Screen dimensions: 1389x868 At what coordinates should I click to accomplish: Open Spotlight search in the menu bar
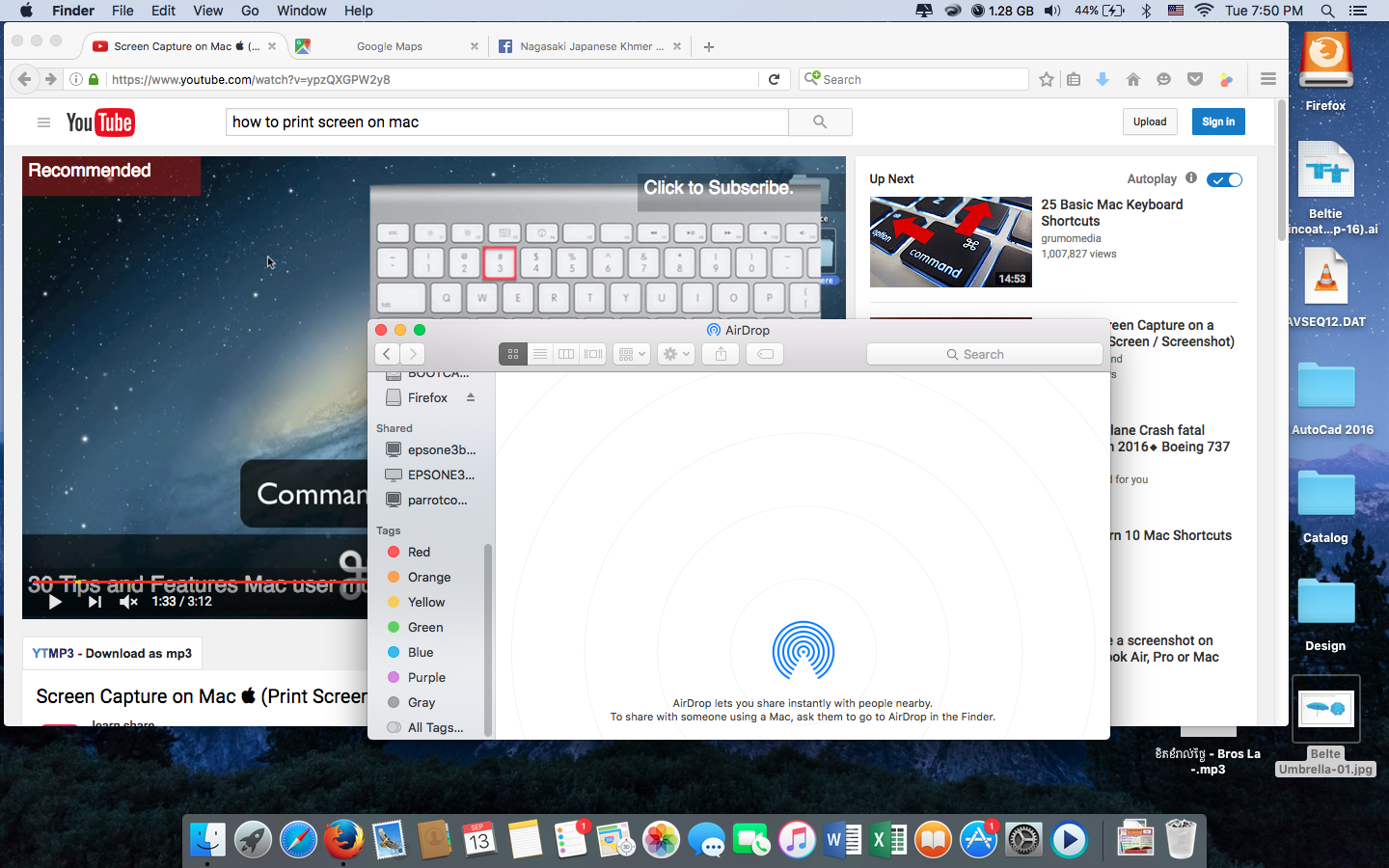point(1327,11)
